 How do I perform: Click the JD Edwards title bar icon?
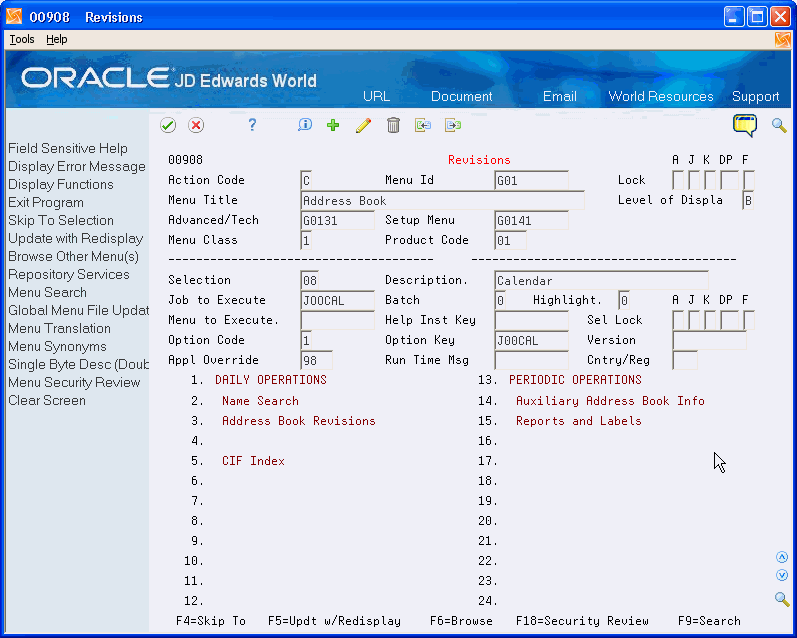pyautogui.click(x=14, y=17)
